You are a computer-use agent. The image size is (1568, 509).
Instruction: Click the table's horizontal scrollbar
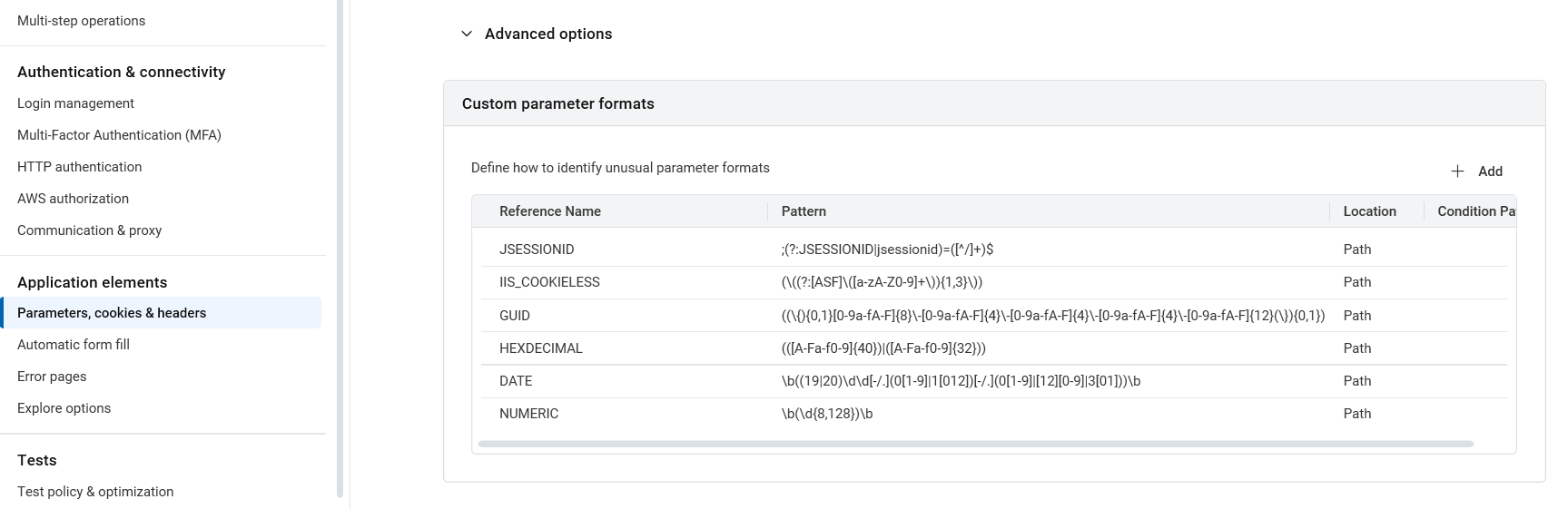(975, 444)
